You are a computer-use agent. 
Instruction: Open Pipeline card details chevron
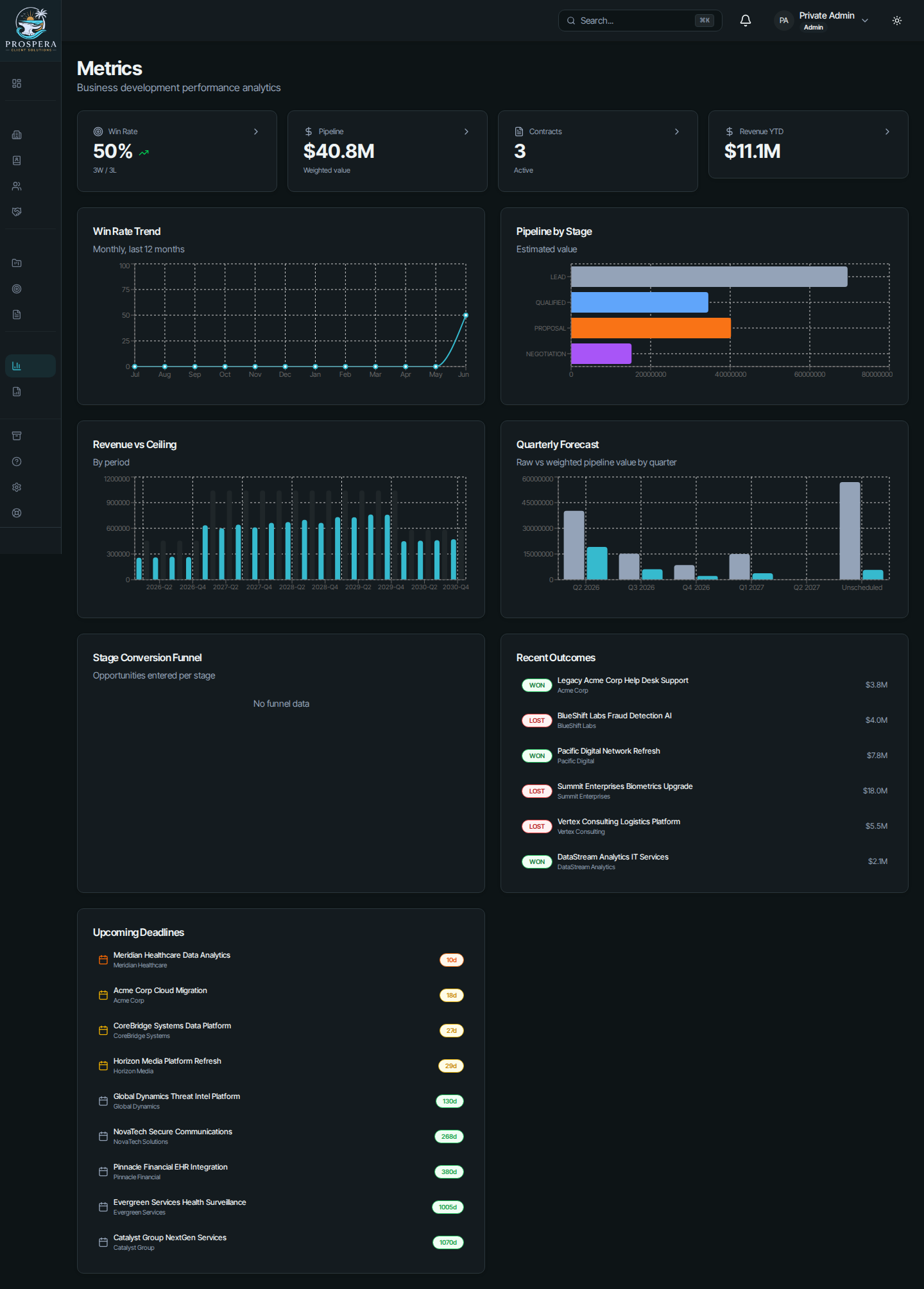466,132
